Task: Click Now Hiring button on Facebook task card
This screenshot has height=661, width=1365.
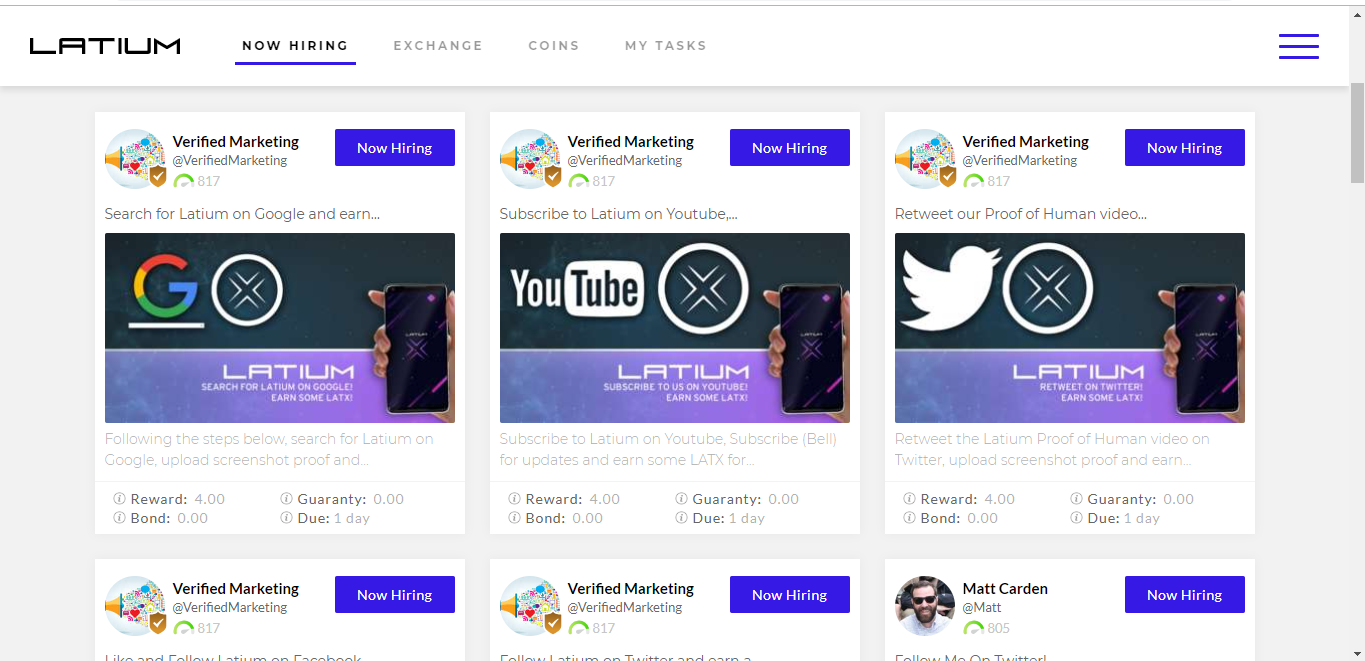Action: (x=395, y=595)
